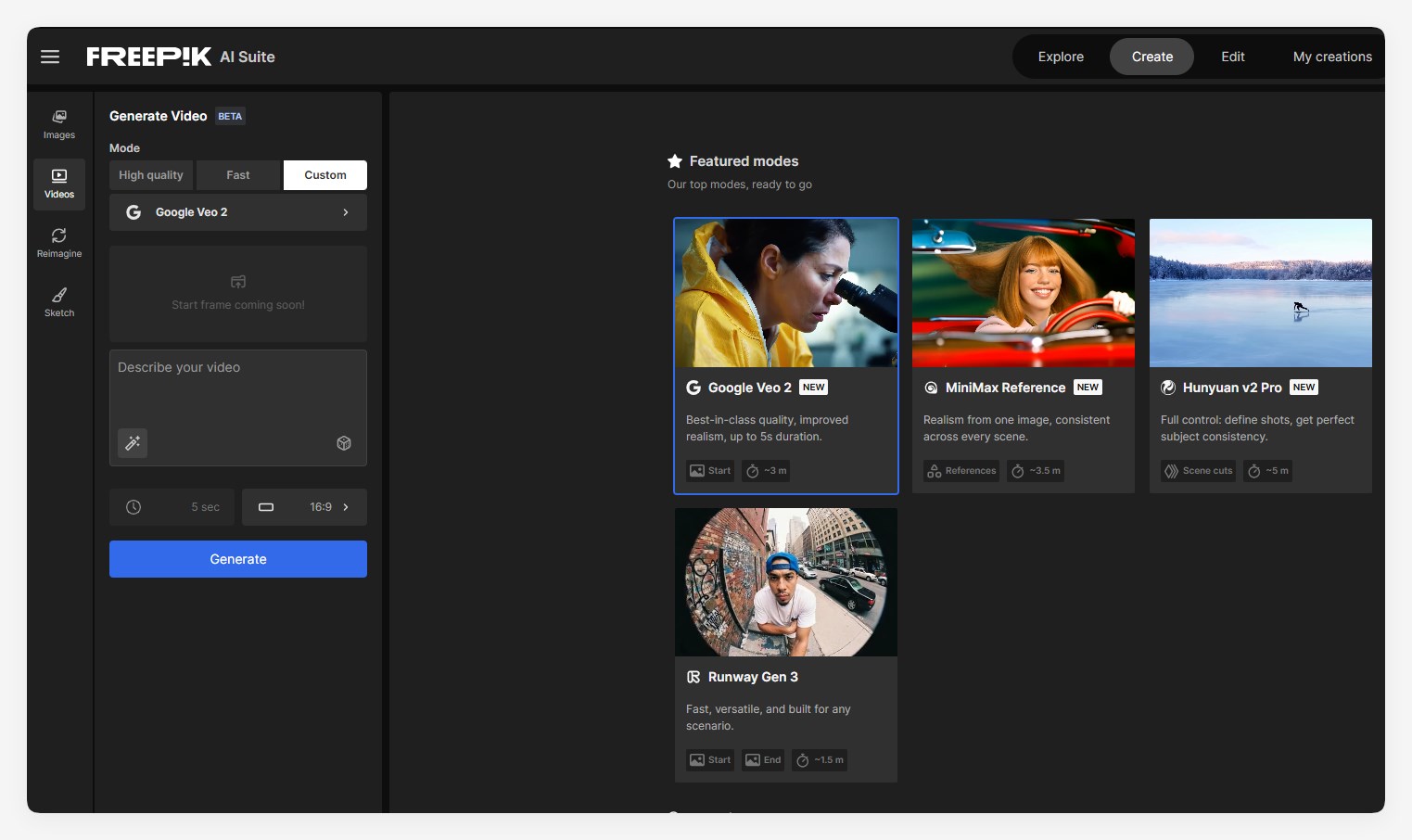Open the 16:9 aspect ratio selector
Viewport: 1412px width, 840px height.
pyautogui.click(x=304, y=507)
